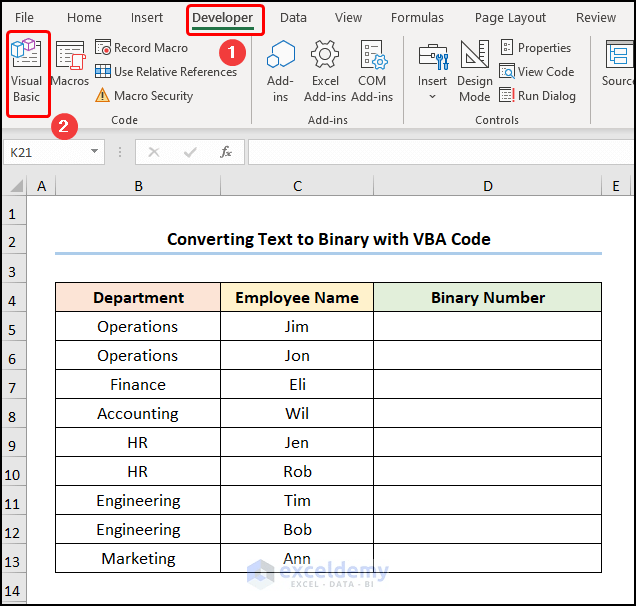Click the HR cell next to Jen
This screenshot has width=636, height=606.
[138, 443]
